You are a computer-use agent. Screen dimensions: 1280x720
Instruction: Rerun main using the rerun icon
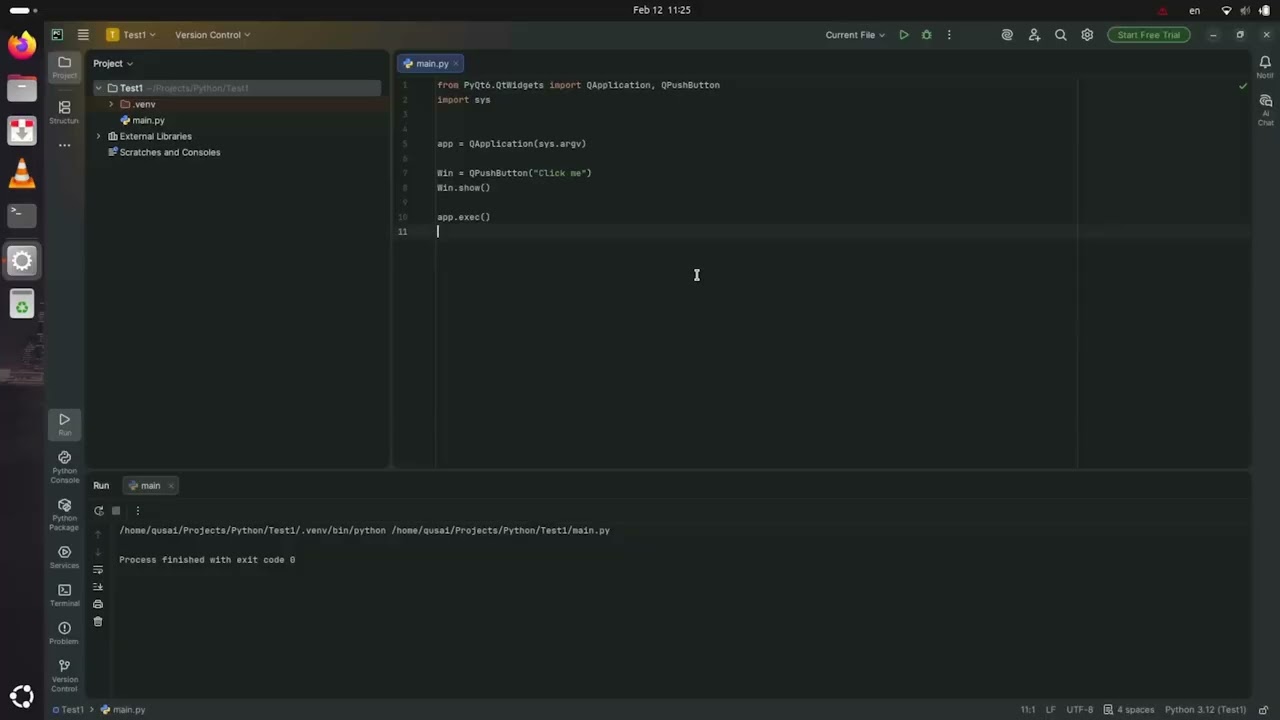pos(98,511)
